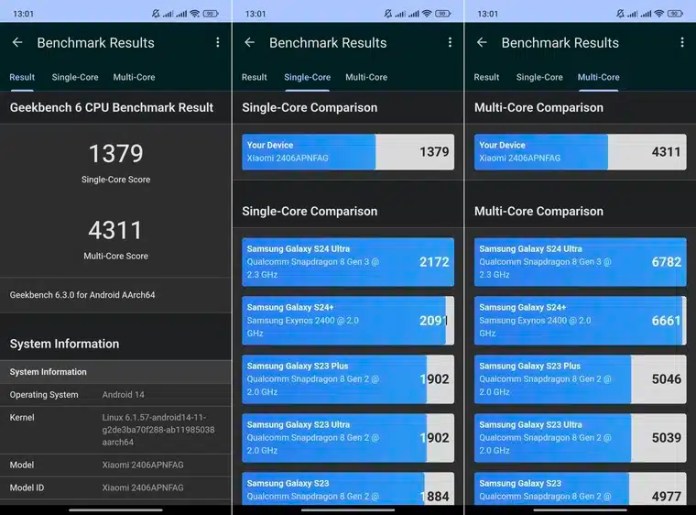Viewport: 696px width, 515px height.
Task: Select Single-Core tab in left screen
Action: (x=75, y=77)
